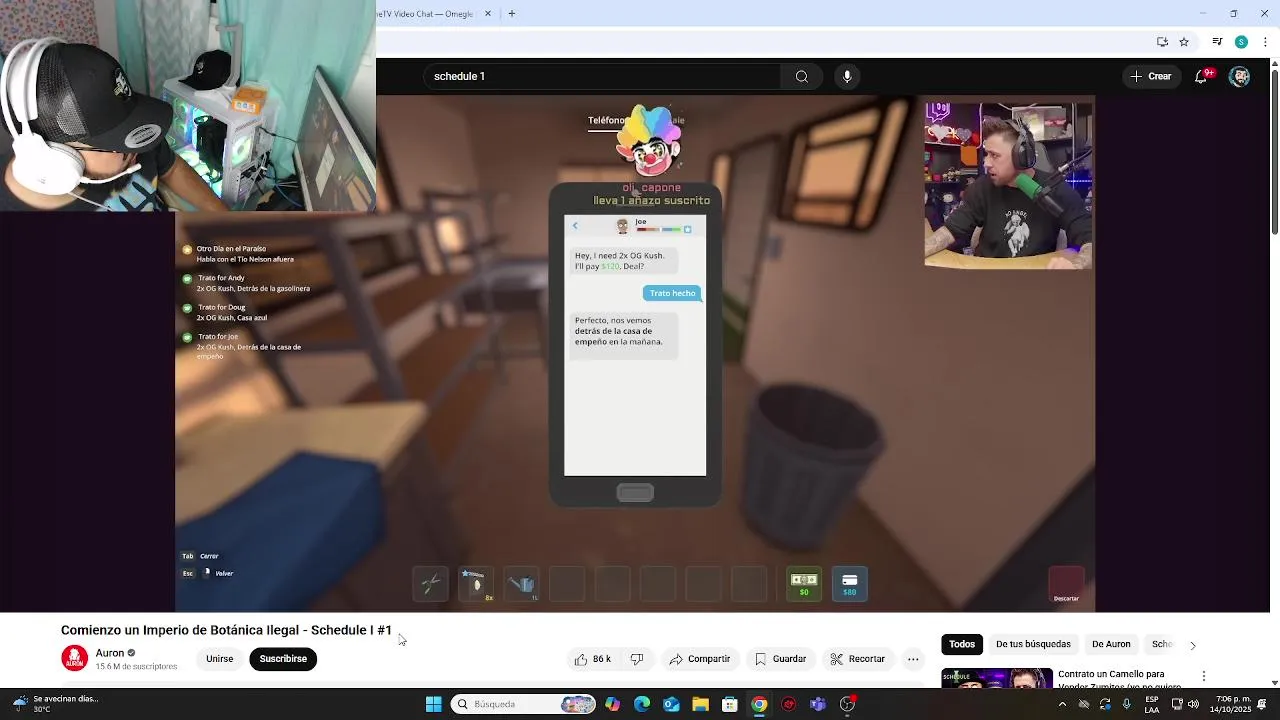Open the Auron channel avatar

[x=74, y=658]
